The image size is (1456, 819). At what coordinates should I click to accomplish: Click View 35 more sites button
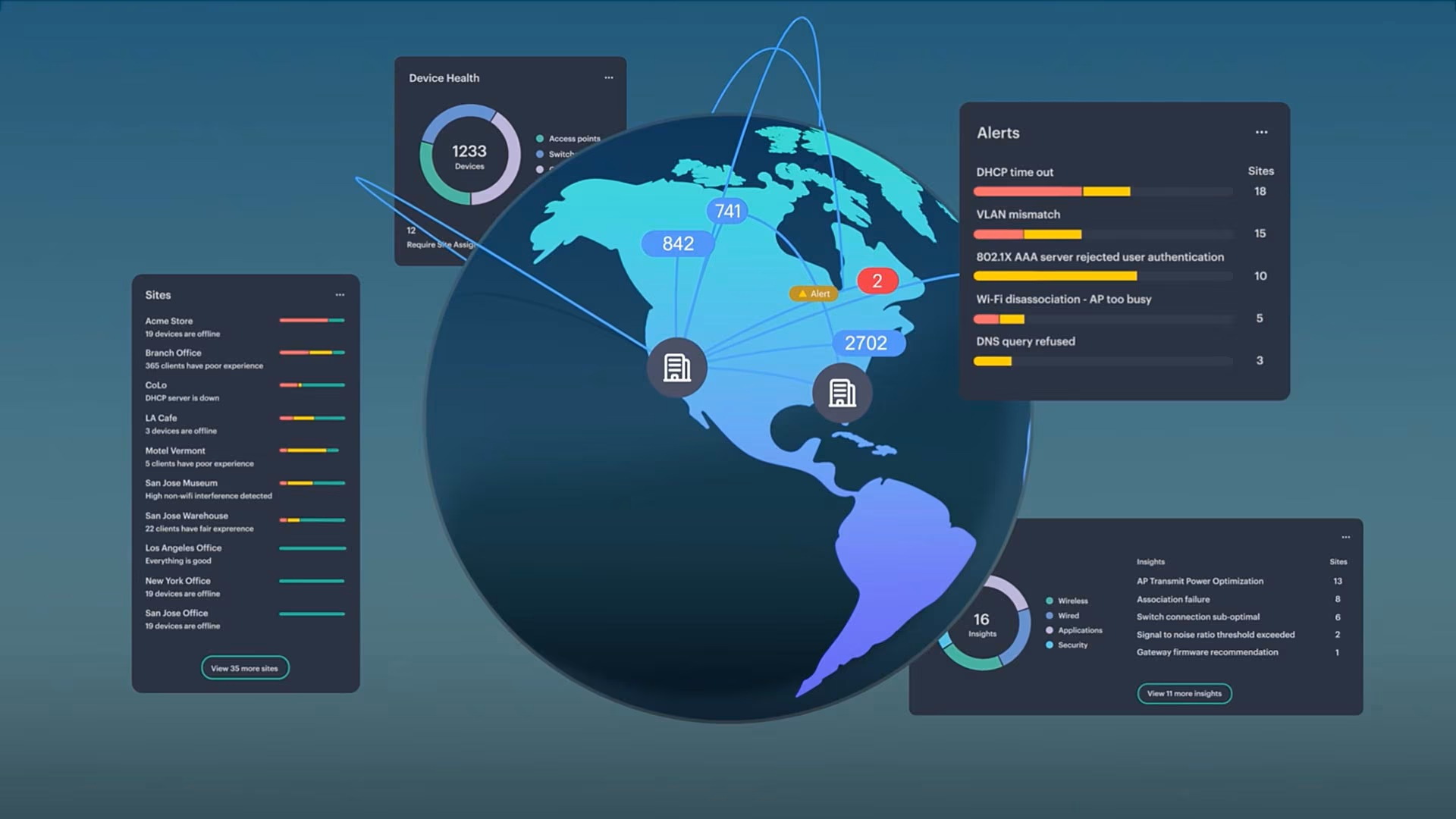245,668
